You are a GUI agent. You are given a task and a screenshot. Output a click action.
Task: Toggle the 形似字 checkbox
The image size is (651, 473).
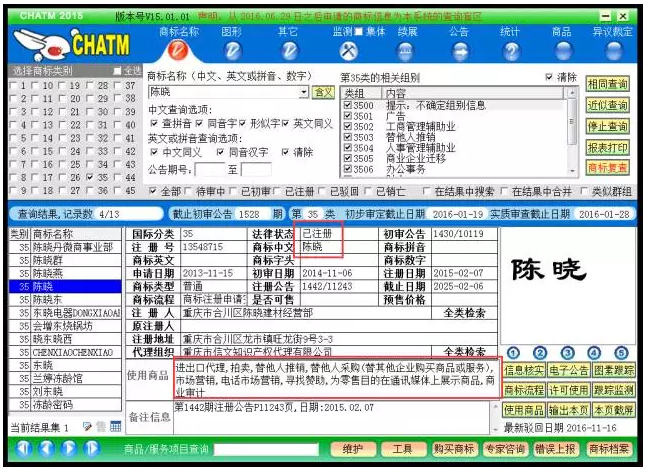(242, 123)
